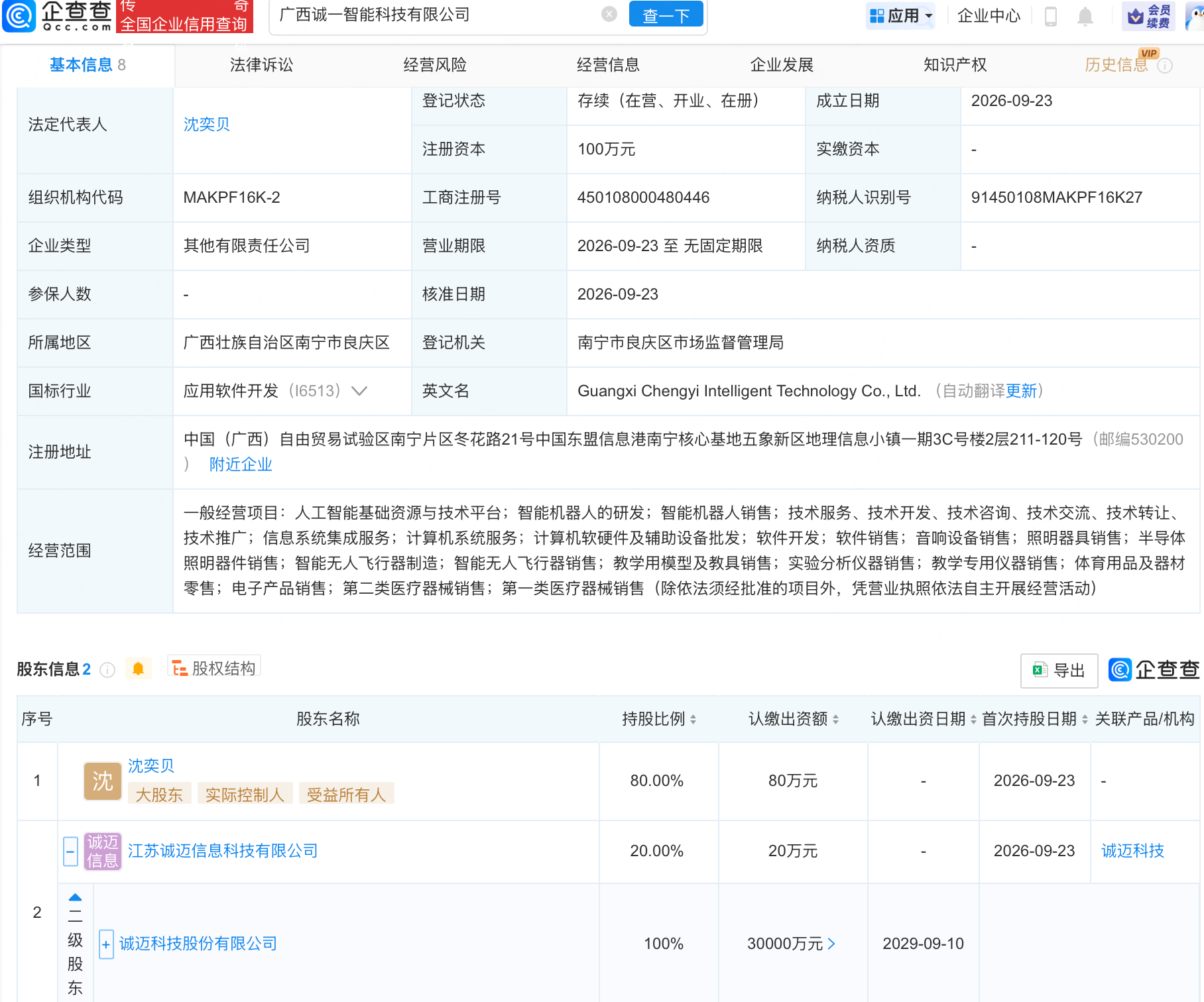Go to the 经营信息 tab

coord(608,65)
